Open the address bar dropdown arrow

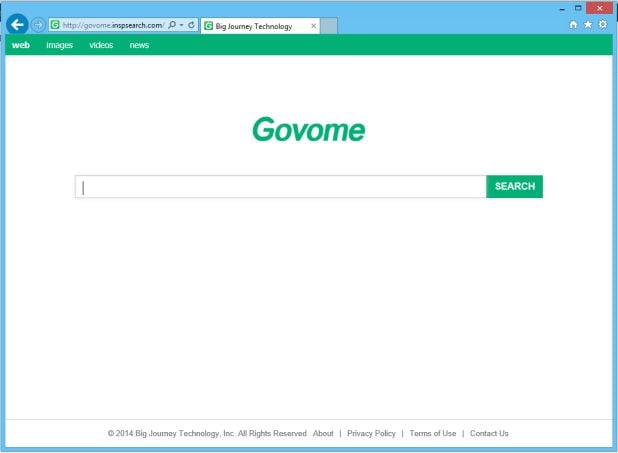[x=181, y=25]
